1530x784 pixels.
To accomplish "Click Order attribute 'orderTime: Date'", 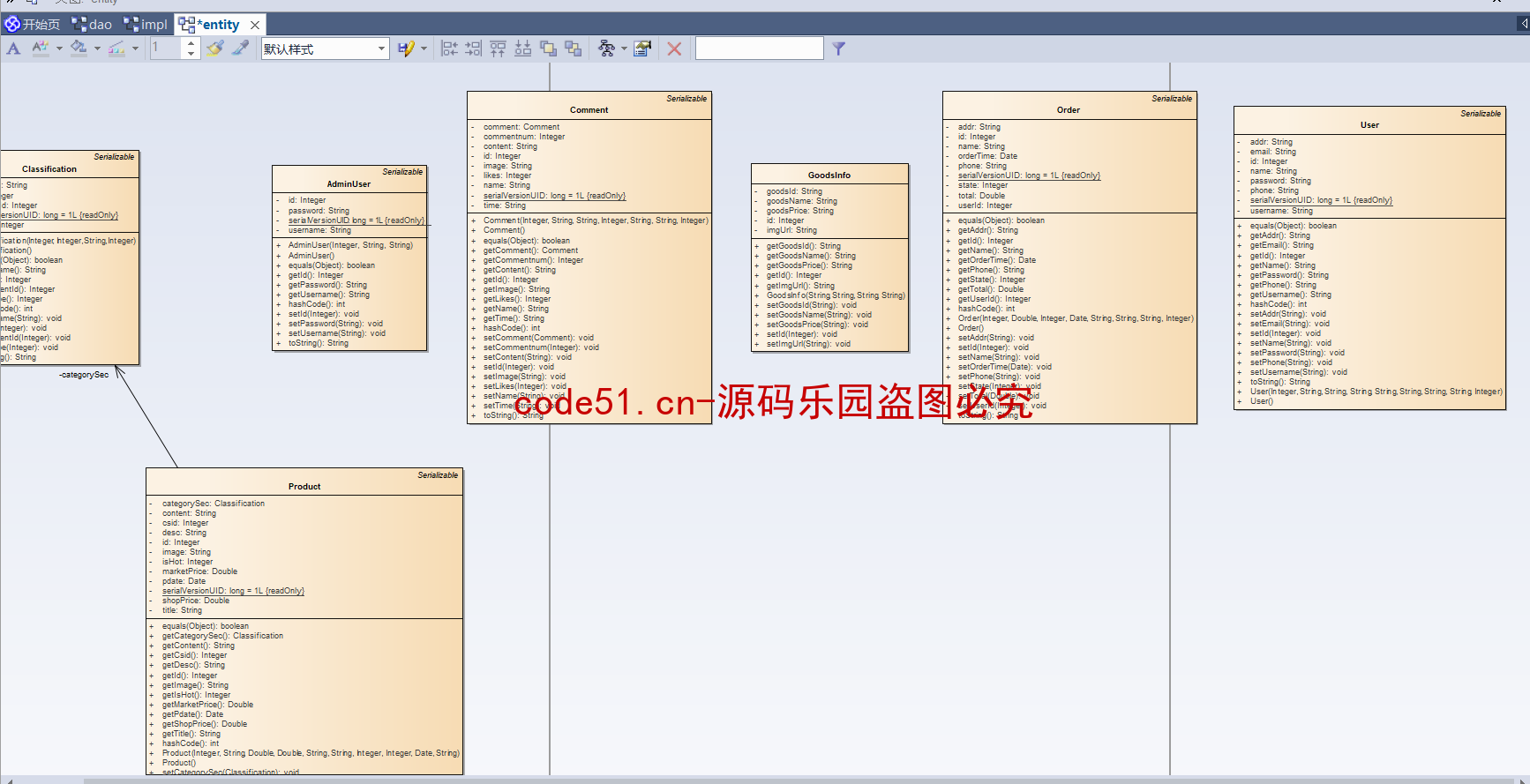I will pos(987,156).
